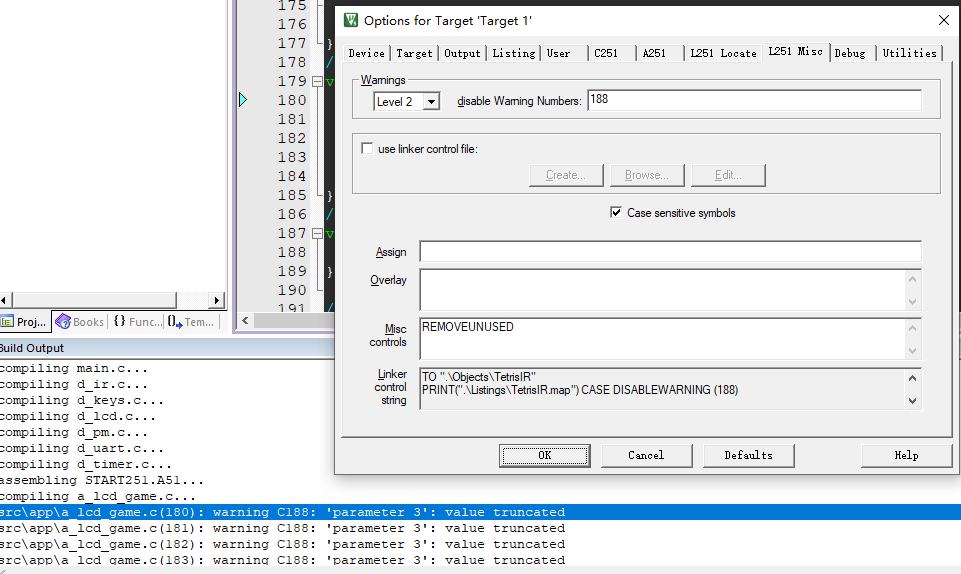Confirm options with the OK button
The height and width of the screenshot is (574, 961).
click(x=544, y=455)
